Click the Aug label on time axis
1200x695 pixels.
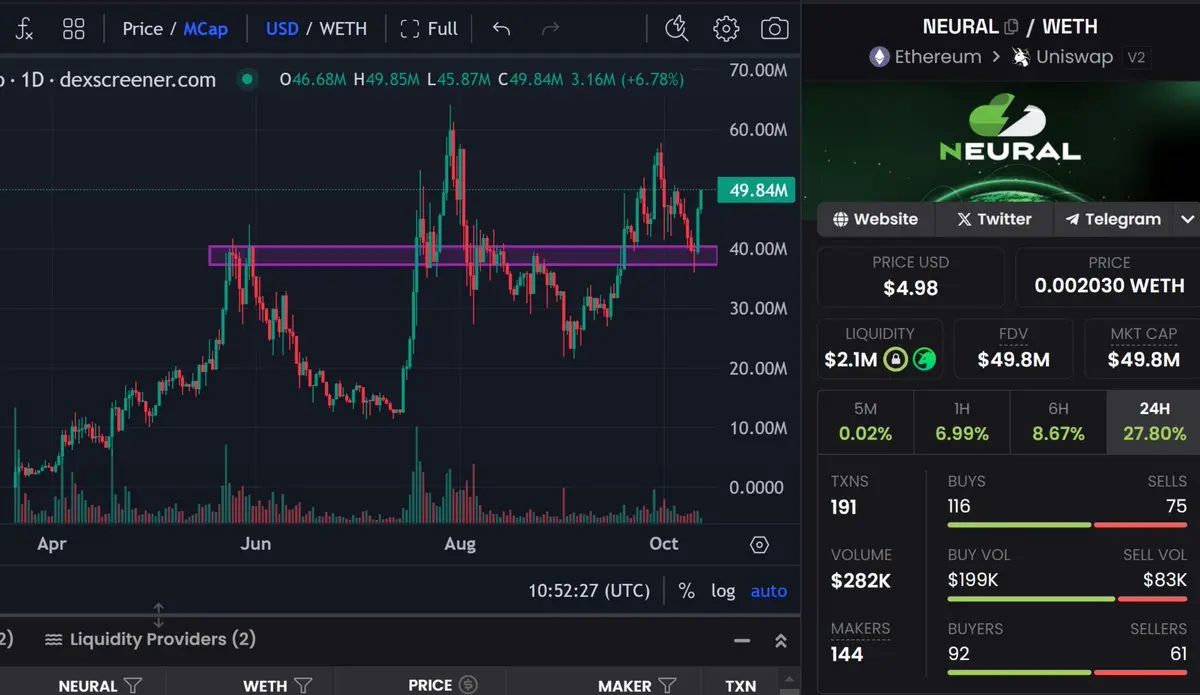coord(460,544)
